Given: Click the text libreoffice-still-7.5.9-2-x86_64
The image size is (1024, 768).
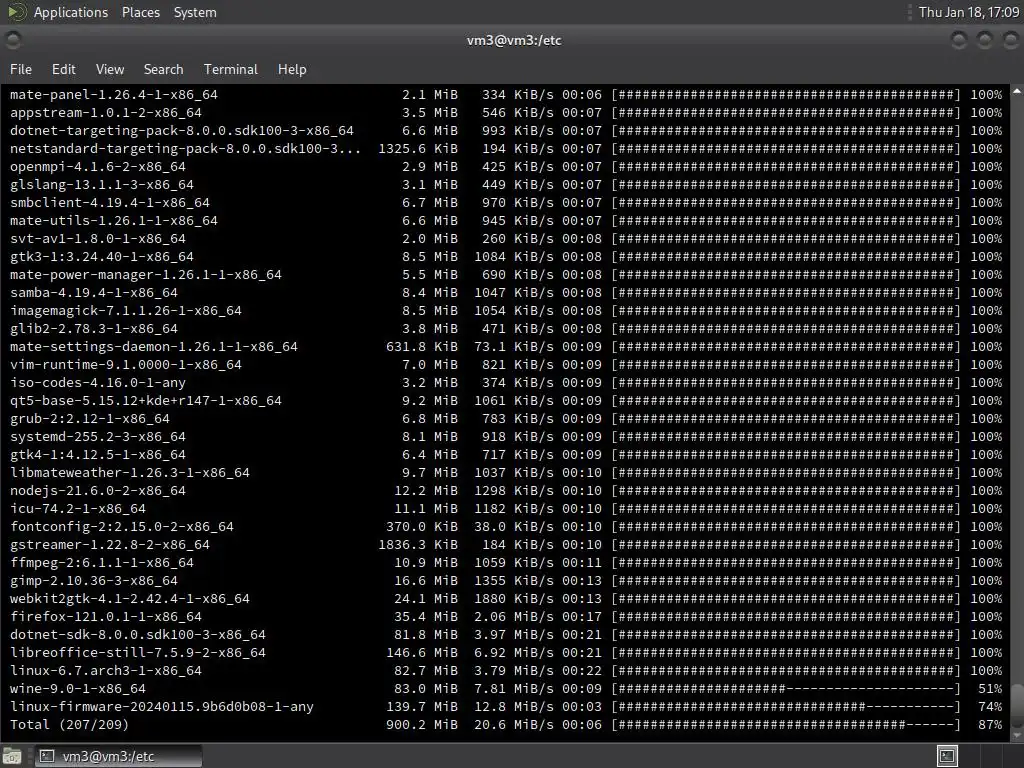Looking at the screenshot, I should click(x=138, y=652).
